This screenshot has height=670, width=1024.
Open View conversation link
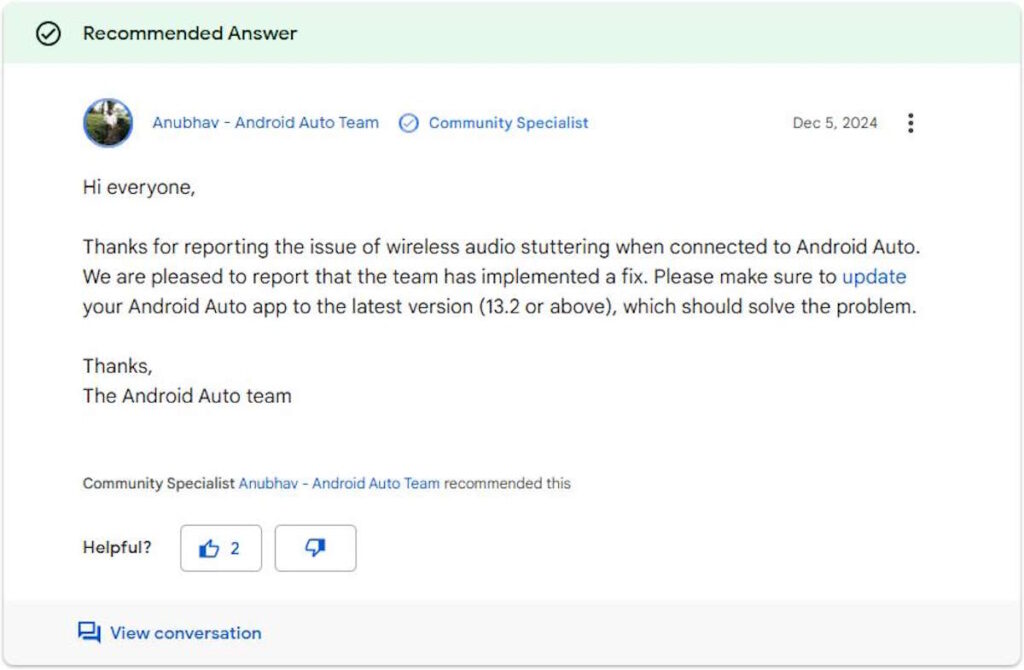185,633
